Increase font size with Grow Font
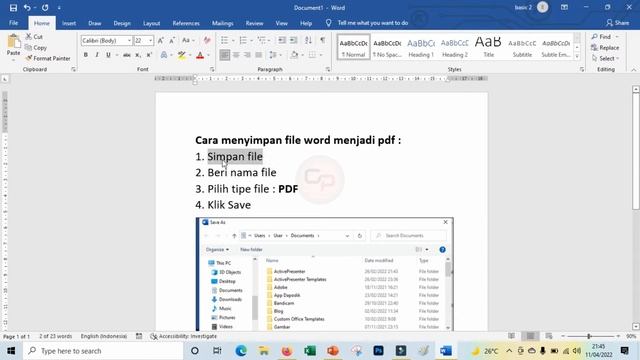 pyautogui.click(x=160, y=40)
